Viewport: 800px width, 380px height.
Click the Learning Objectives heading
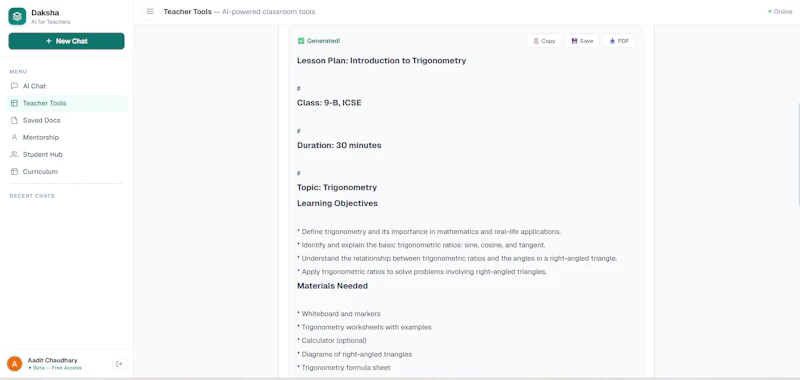click(x=337, y=203)
